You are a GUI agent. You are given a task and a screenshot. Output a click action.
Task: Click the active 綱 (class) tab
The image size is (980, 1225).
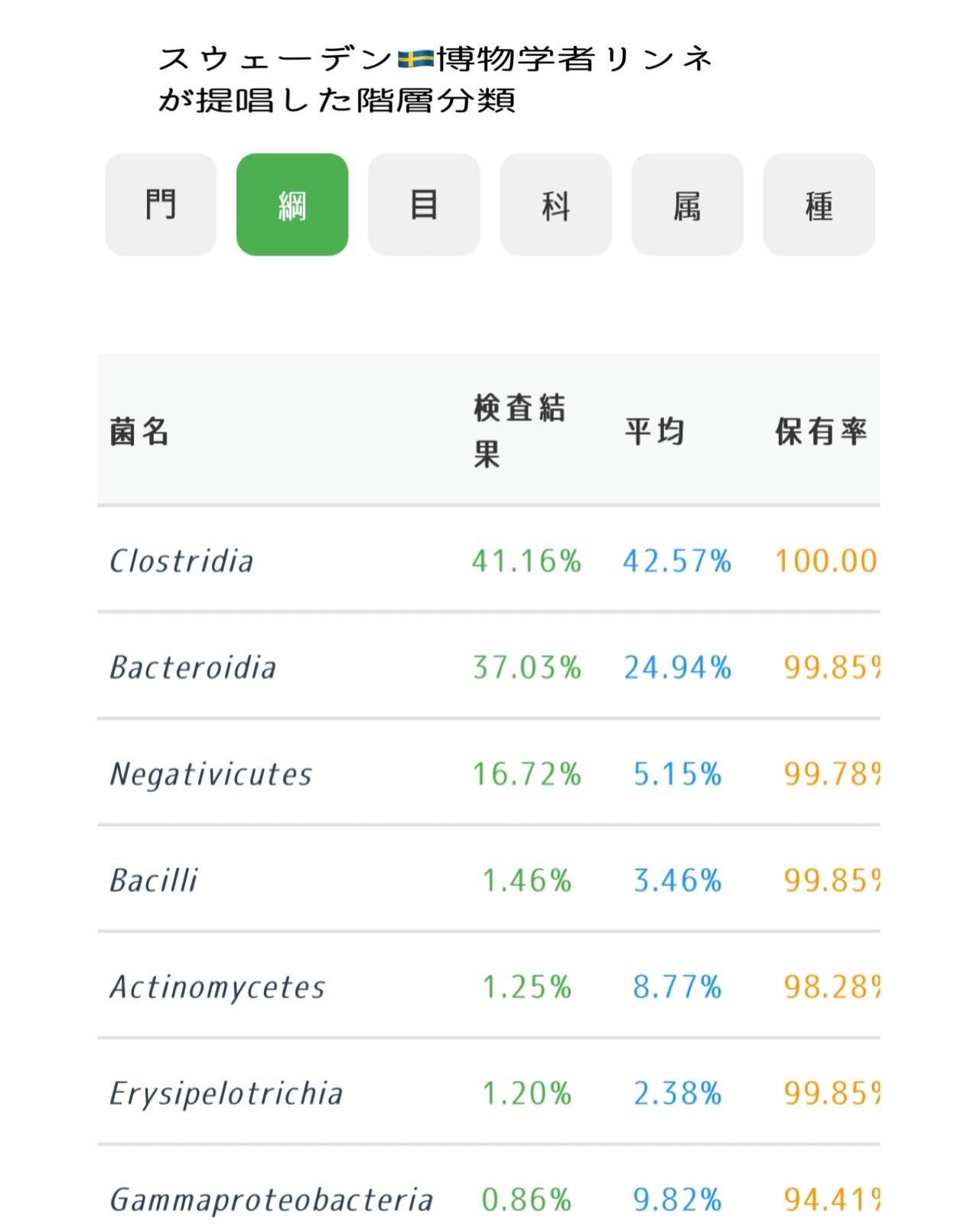[x=292, y=204]
